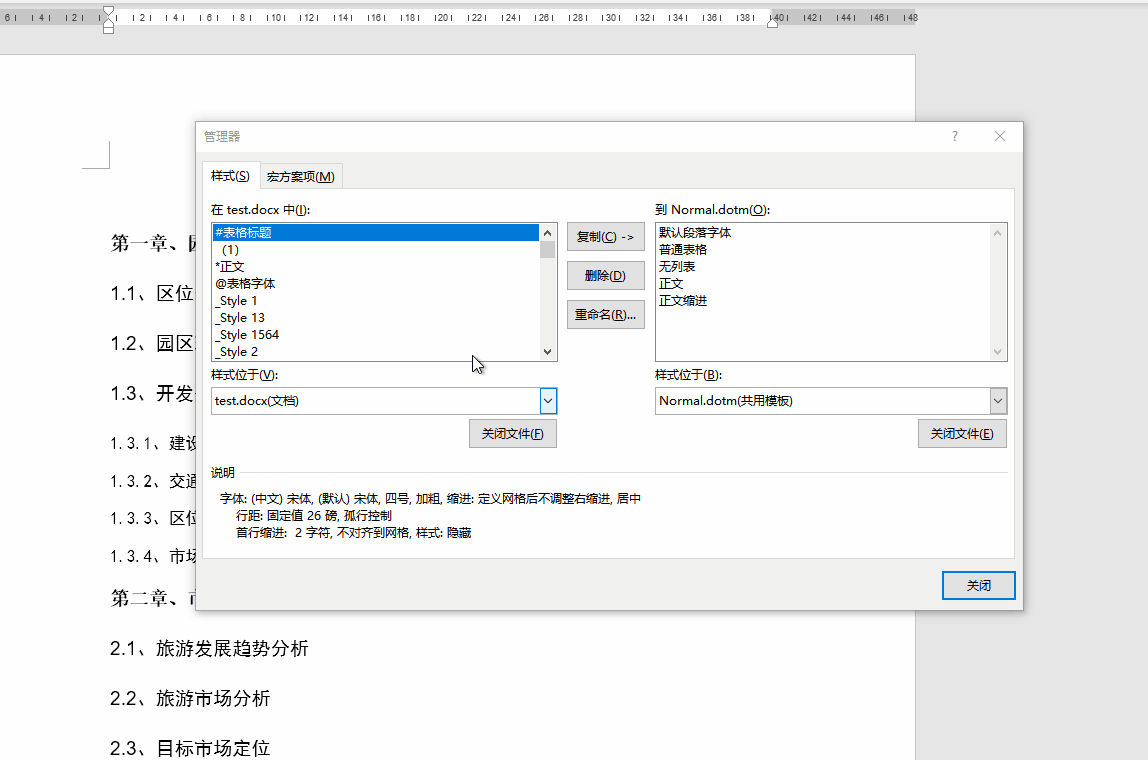Switch to the 宏方案项 tab
This screenshot has width=1148, height=760.
pyautogui.click(x=301, y=175)
